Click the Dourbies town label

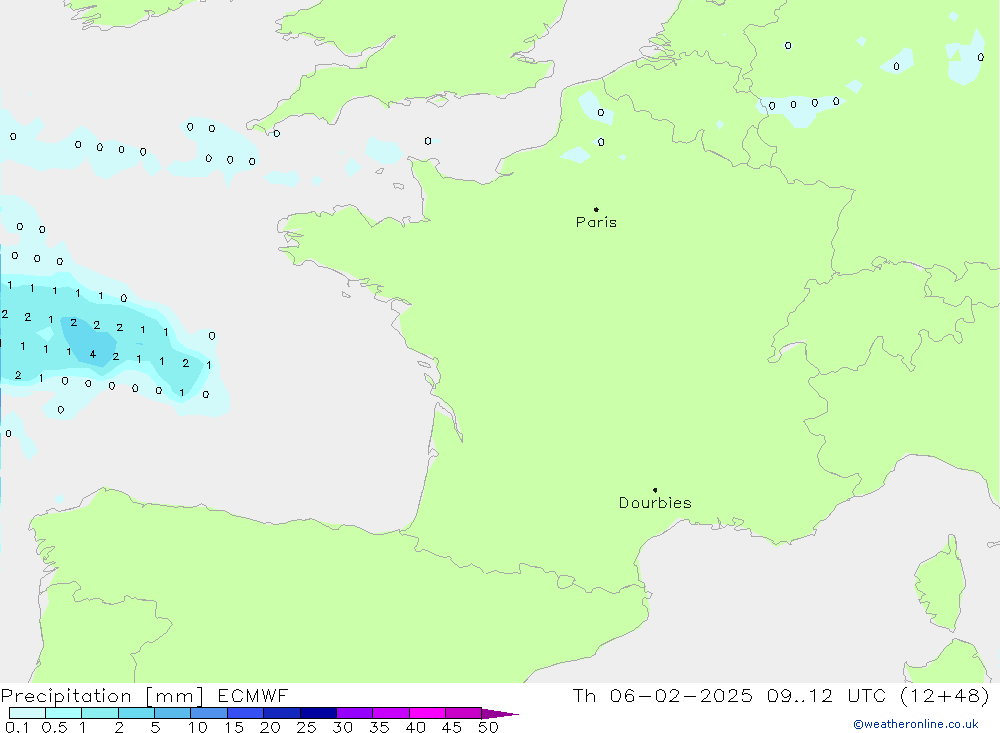click(655, 503)
